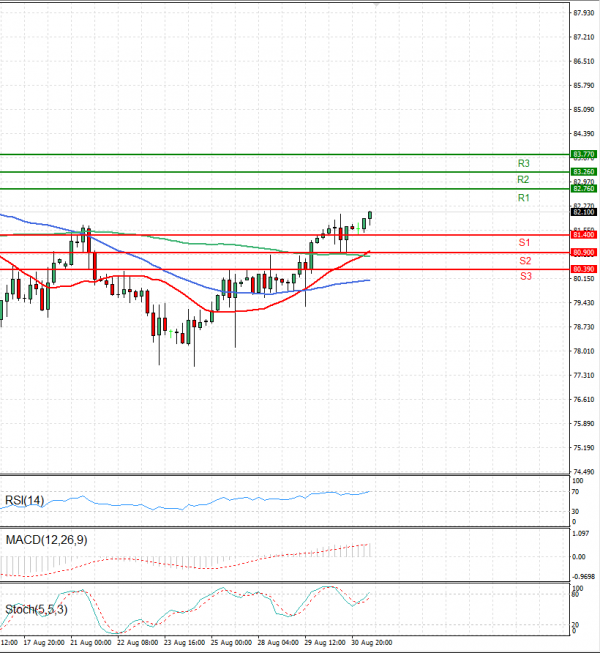Click the 28 Aug 04:00 time label
The image size is (600, 653).
(278, 643)
